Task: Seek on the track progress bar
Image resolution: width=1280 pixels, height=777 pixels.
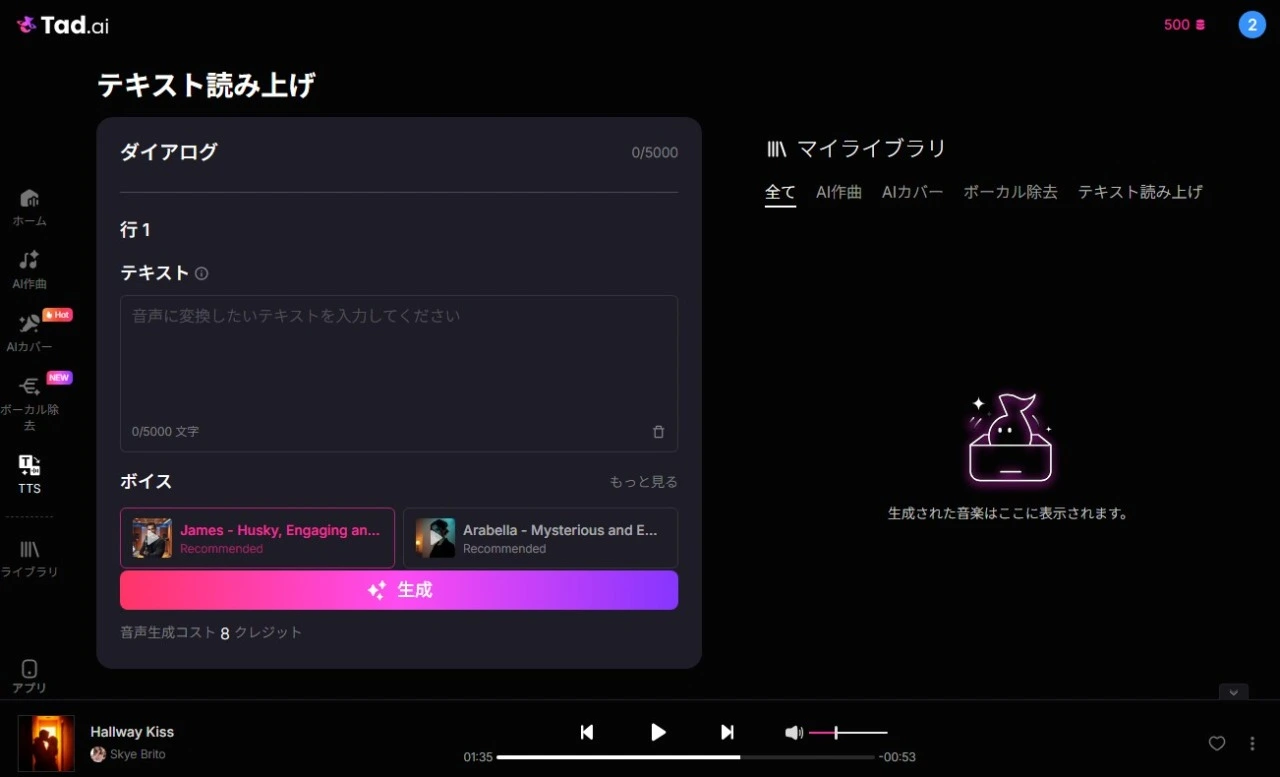Action: 685,757
